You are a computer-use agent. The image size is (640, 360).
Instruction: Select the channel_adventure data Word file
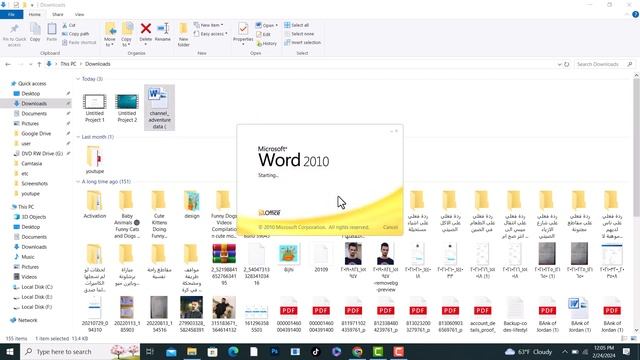[x=160, y=108]
